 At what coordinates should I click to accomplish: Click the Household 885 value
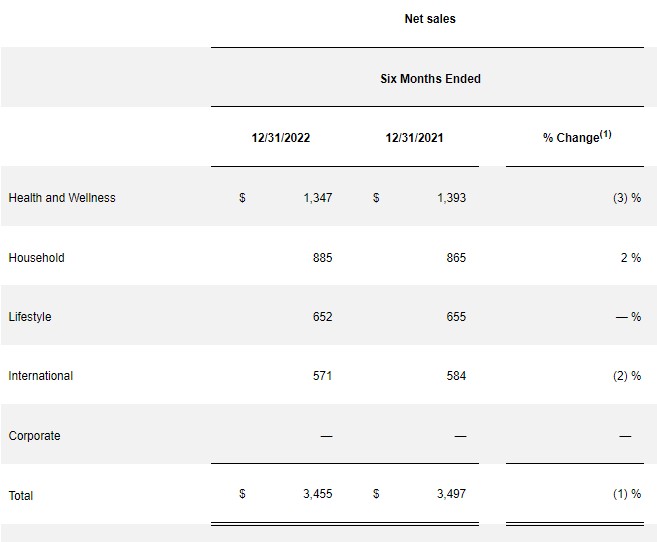[x=322, y=258]
